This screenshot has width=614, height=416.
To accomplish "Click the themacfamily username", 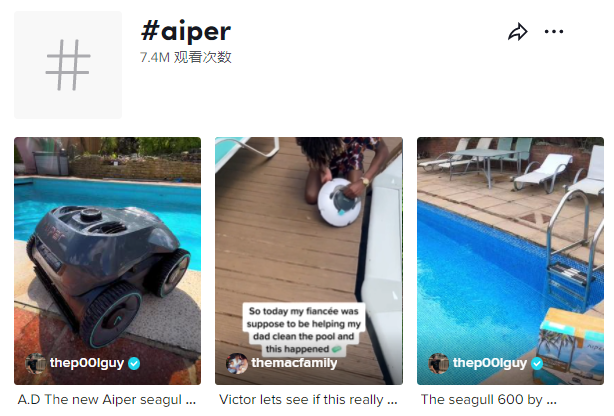I will (294, 363).
